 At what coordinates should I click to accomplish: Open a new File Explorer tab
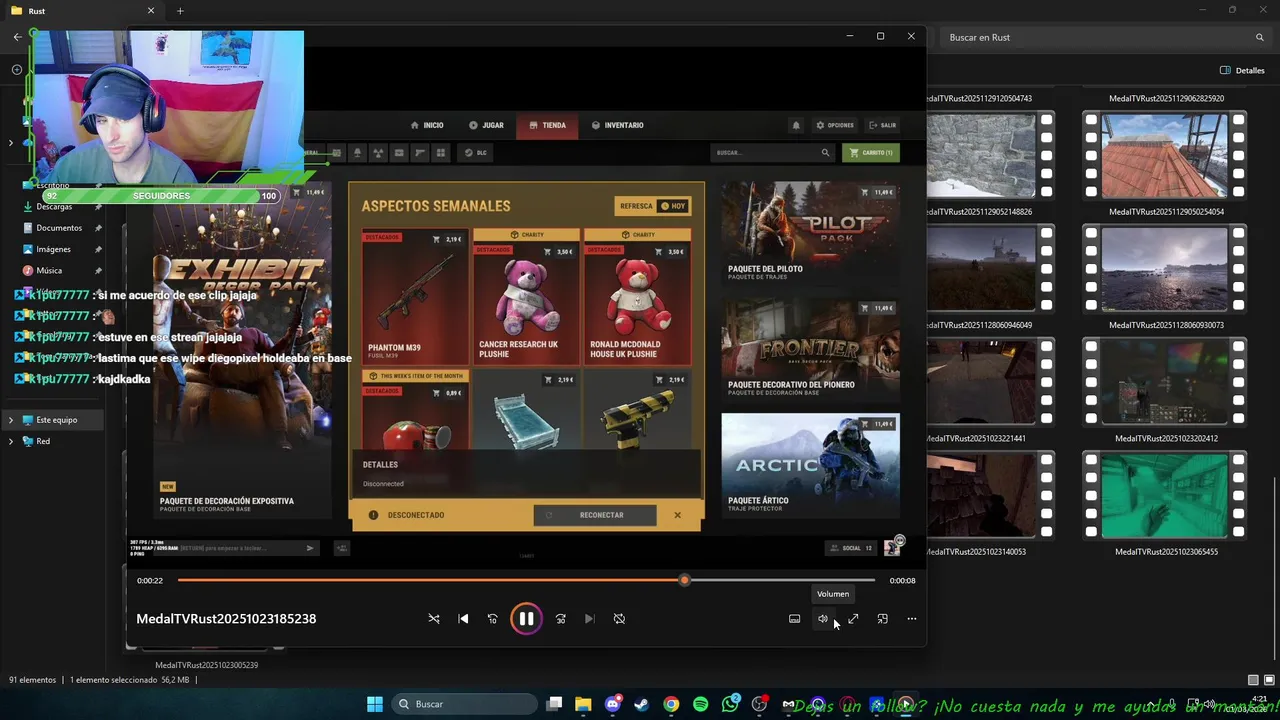coord(180,11)
